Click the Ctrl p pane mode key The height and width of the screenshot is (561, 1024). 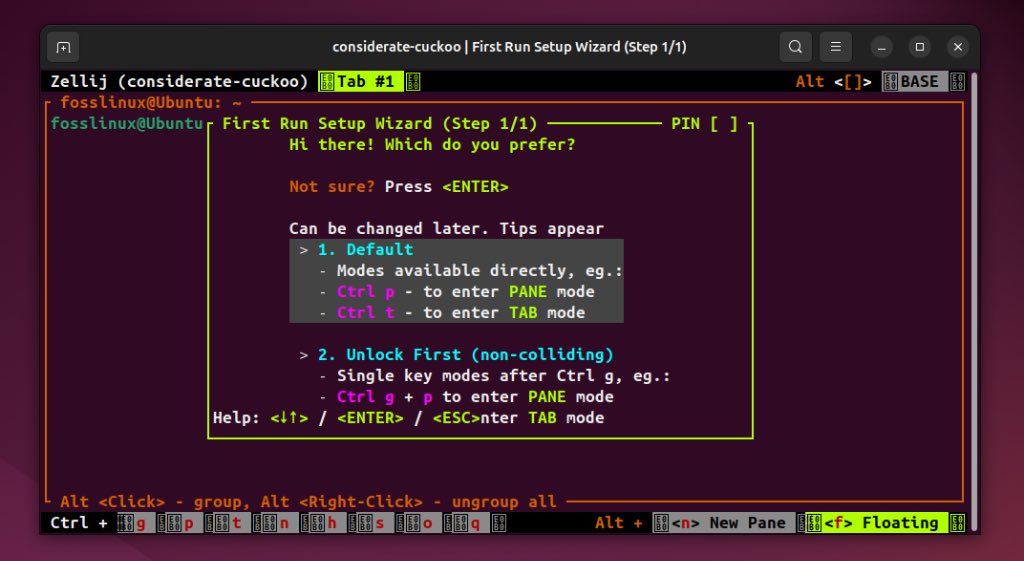183,523
